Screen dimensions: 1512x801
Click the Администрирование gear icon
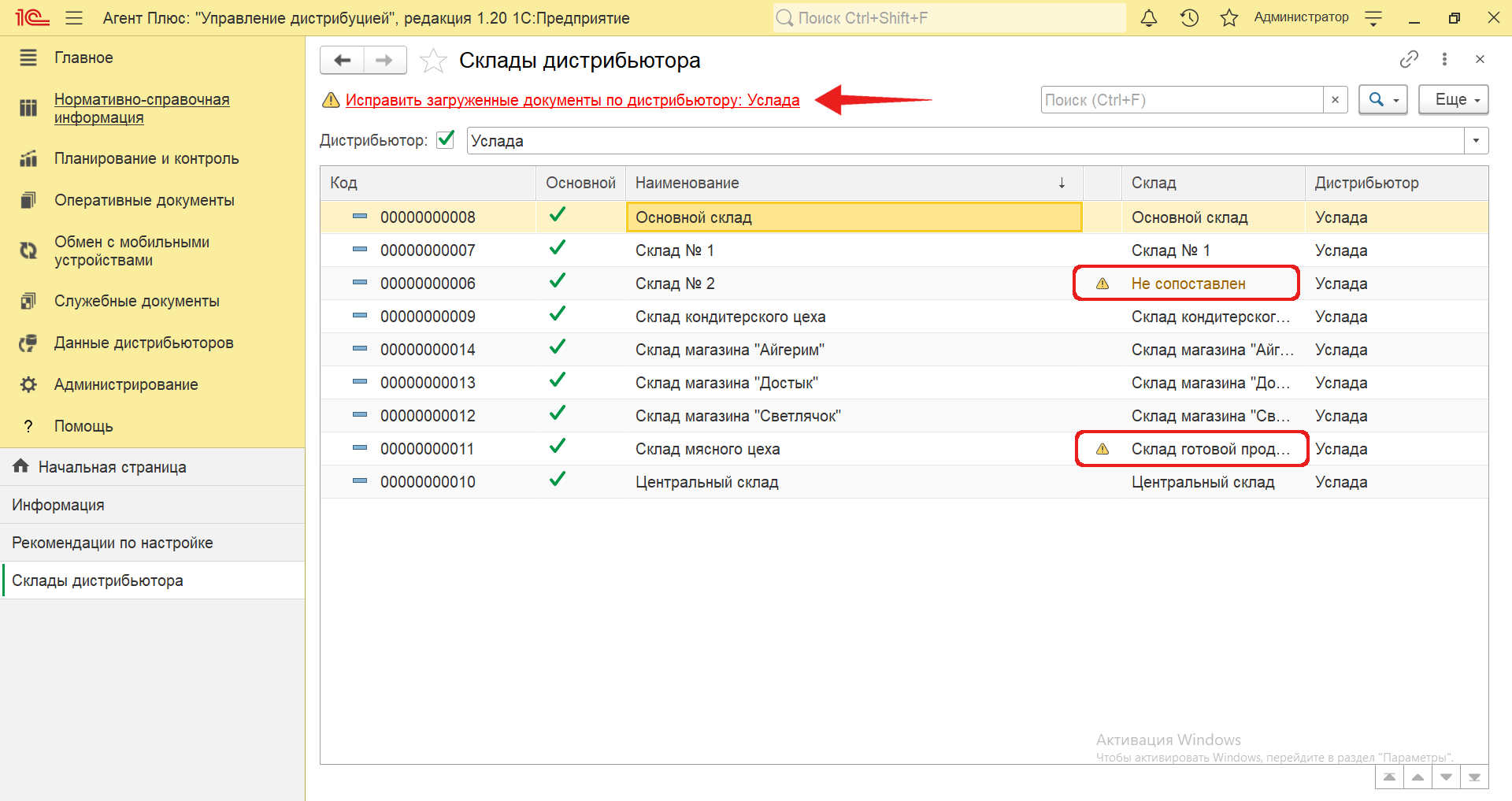pyautogui.click(x=28, y=384)
